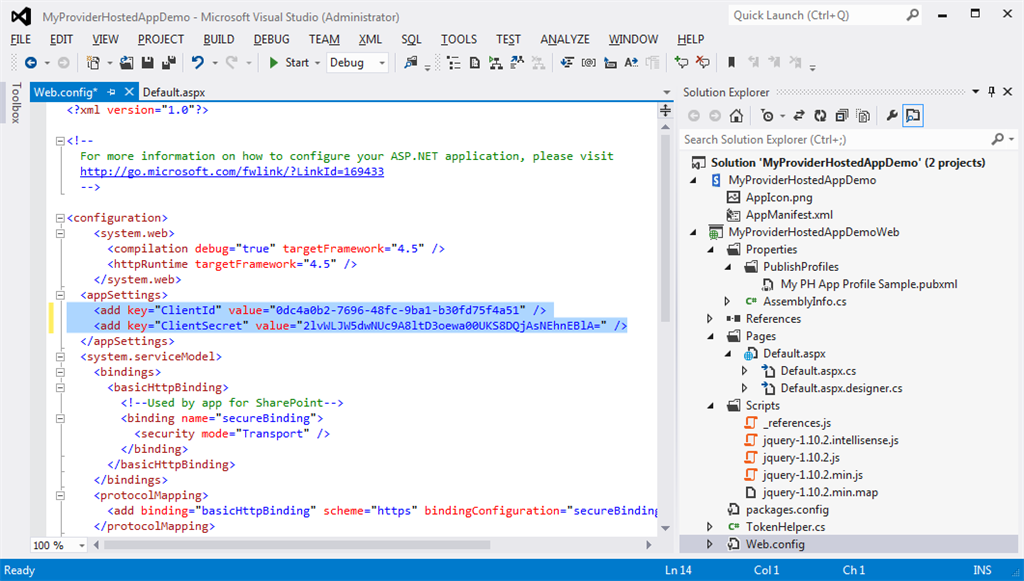Click the Navigate Backward arrow icon
The image size is (1024, 581).
pyautogui.click(x=32, y=62)
